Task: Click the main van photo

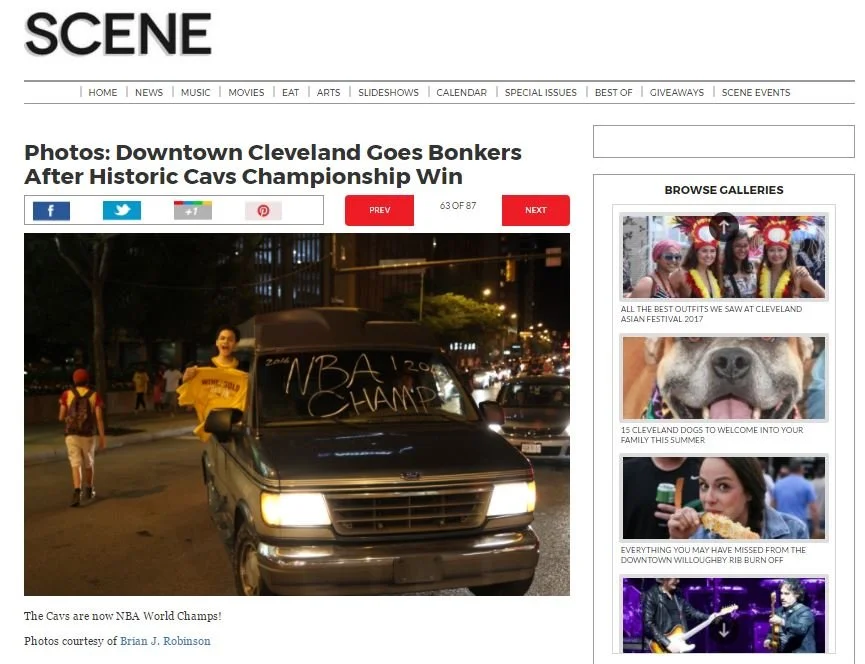Action: tap(297, 414)
